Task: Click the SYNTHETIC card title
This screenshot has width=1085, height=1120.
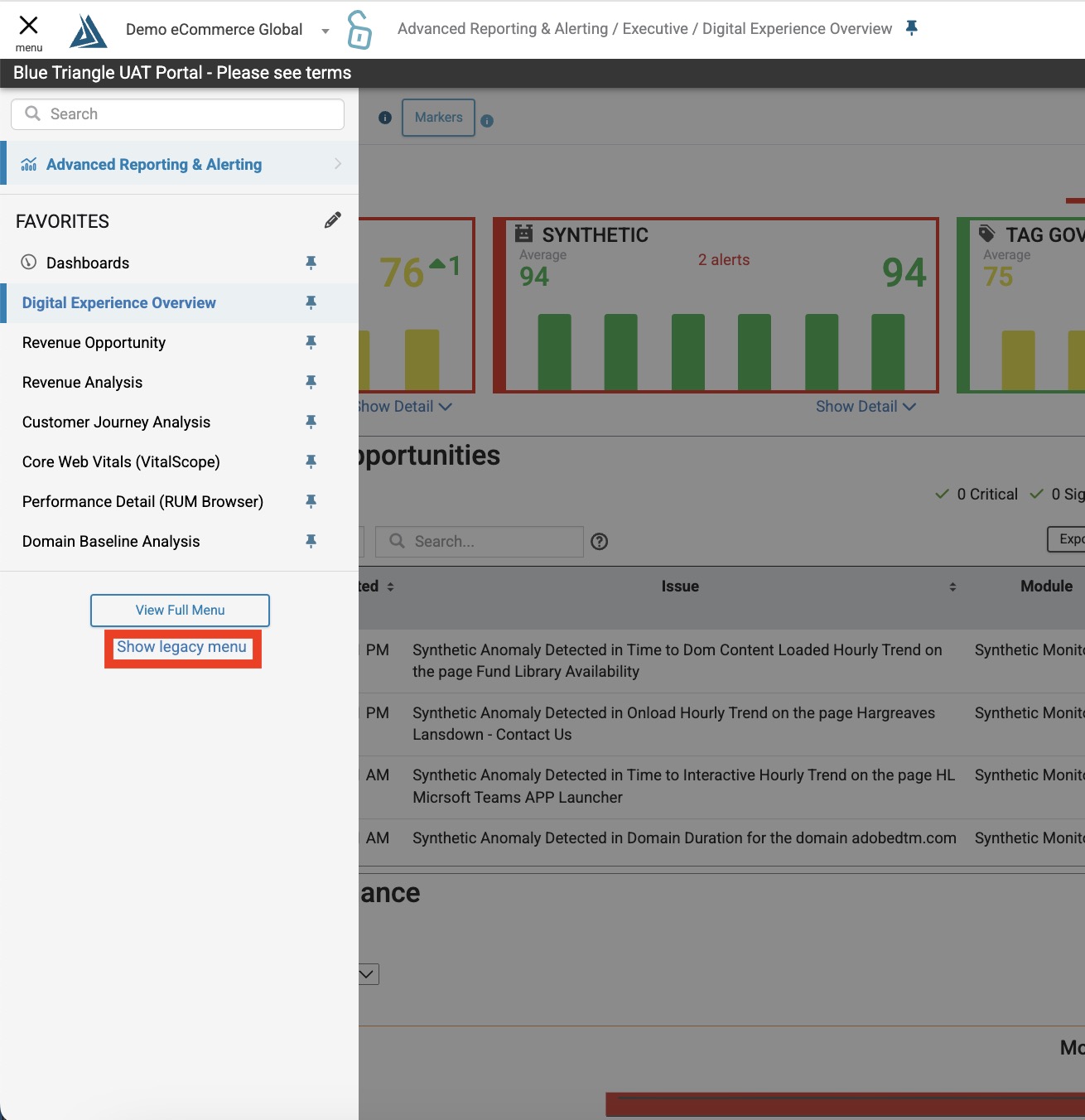Action: click(x=595, y=234)
